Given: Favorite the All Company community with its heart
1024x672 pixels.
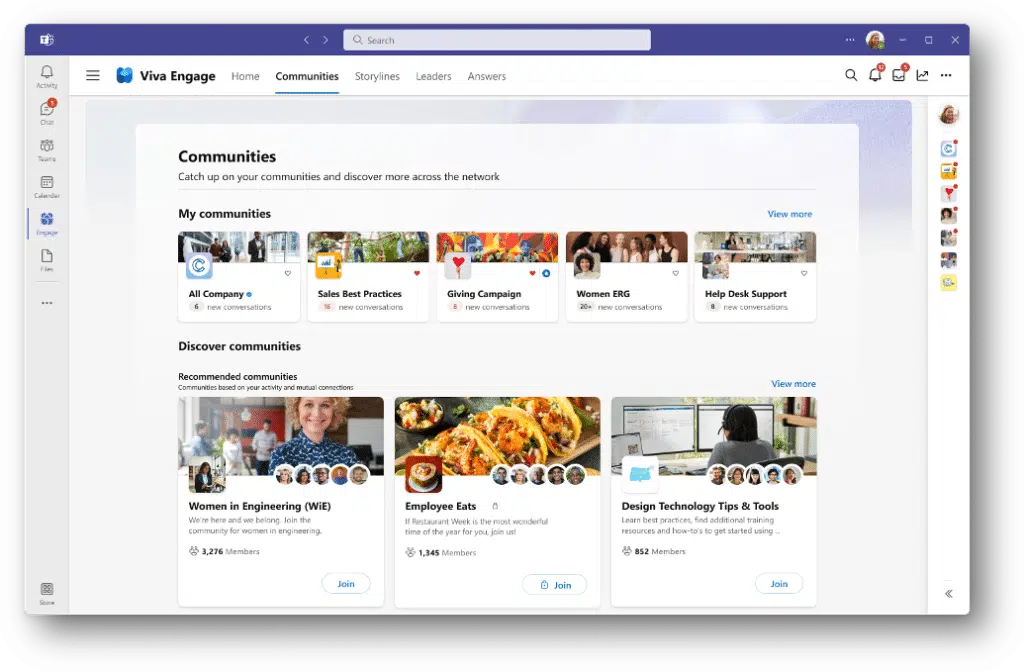Looking at the screenshot, I should click(x=287, y=273).
